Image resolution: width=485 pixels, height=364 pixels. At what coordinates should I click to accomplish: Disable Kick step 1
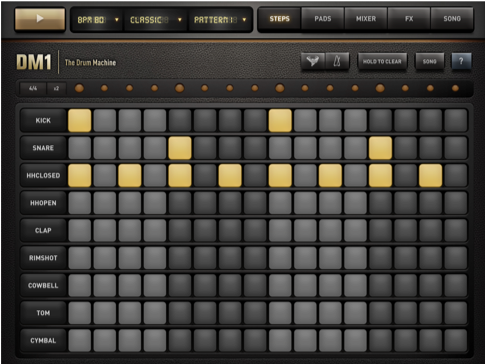click(79, 120)
